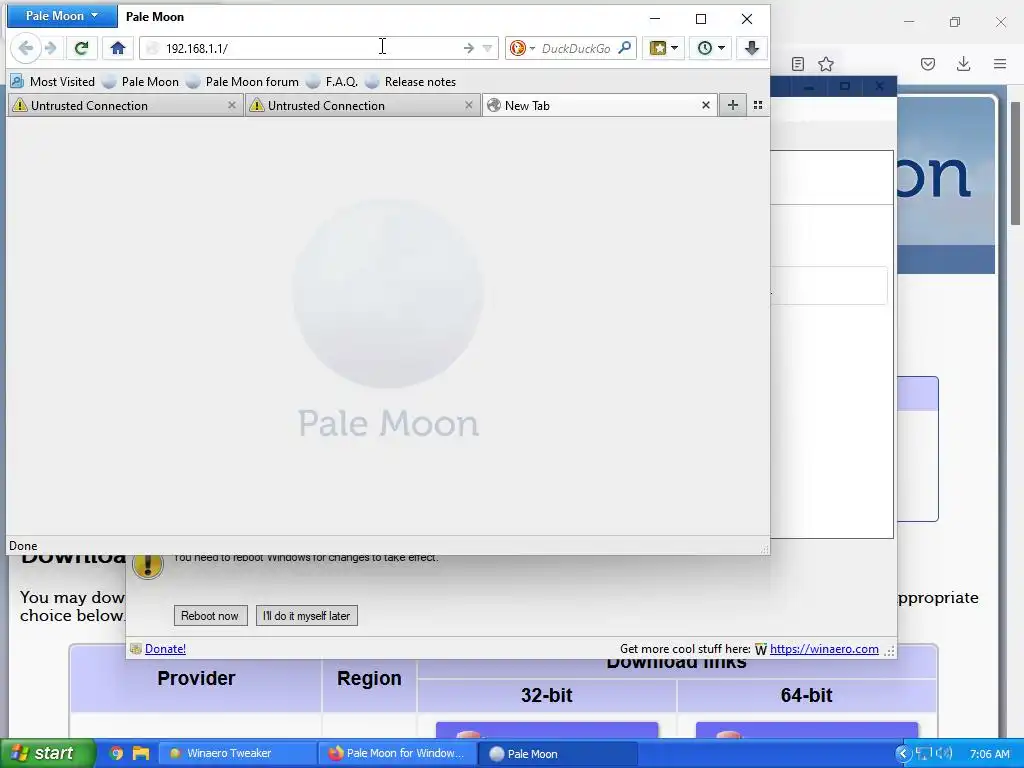Close the second Untrusted Connection tab
The width and height of the screenshot is (1024, 768).
pyautogui.click(x=469, y=105)
